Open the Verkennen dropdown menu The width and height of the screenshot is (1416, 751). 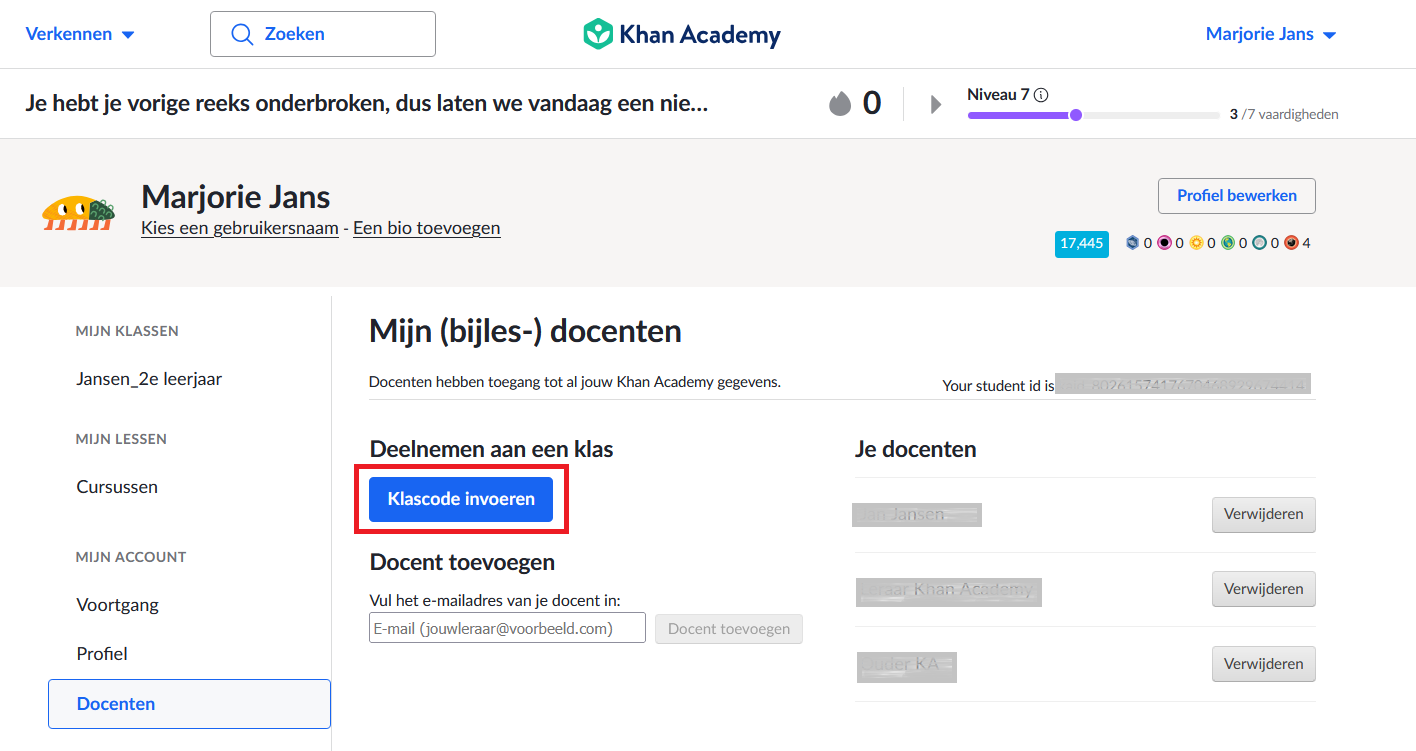[80, 34]
